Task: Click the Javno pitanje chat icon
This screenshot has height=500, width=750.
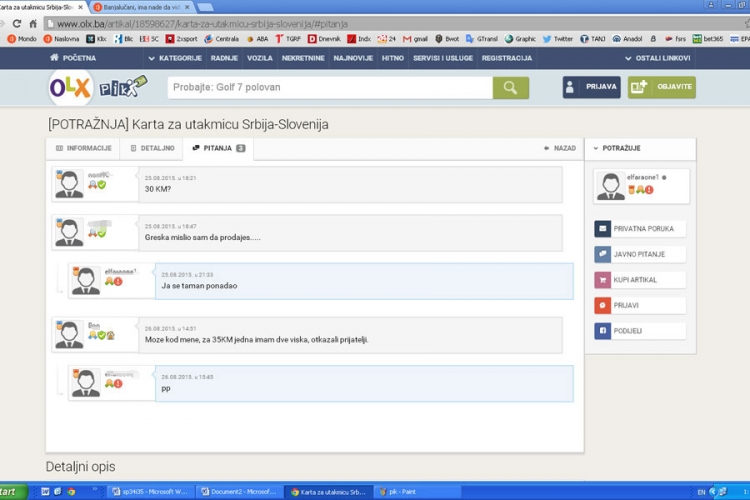Action: coord(602,254)
